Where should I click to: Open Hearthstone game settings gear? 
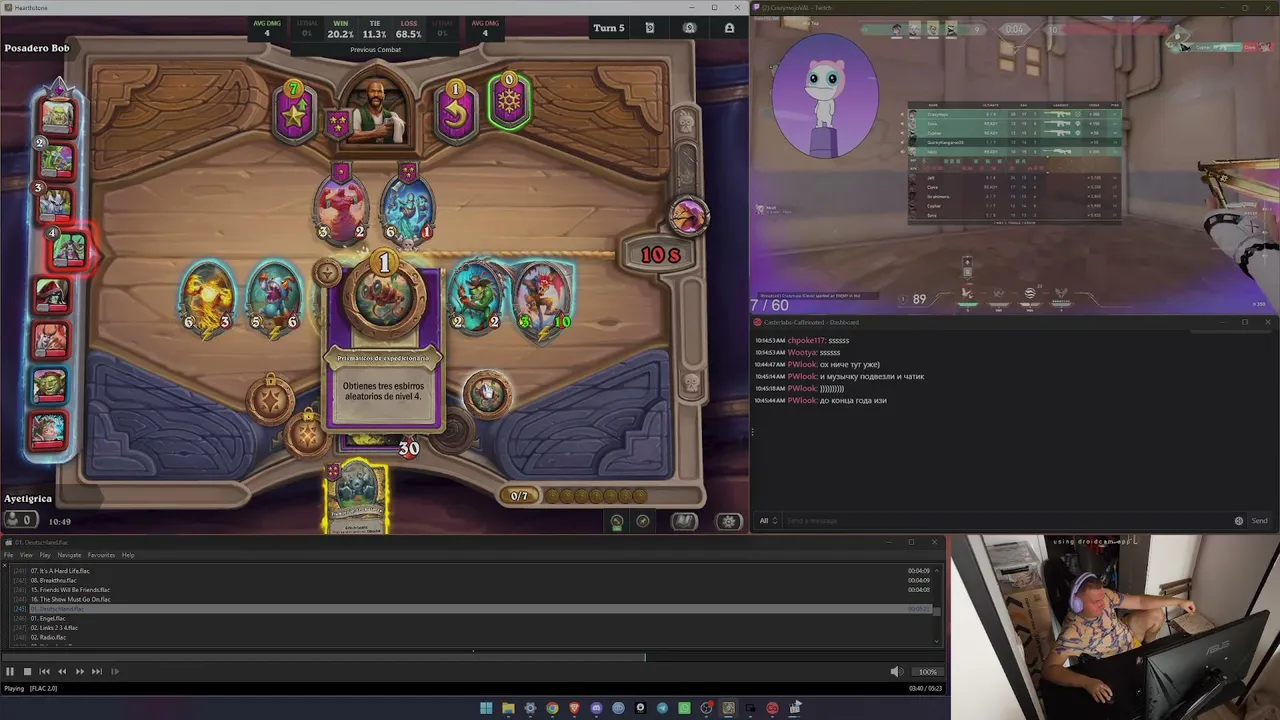pyautogui.click(x=729, y=521)
